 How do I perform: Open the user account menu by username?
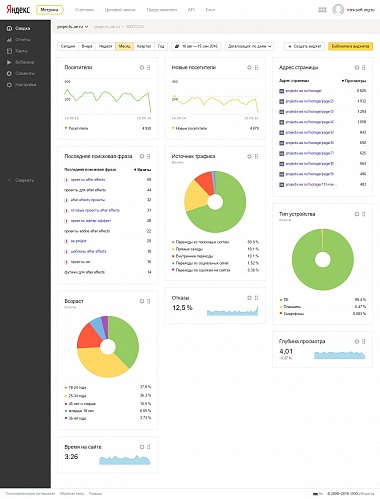[x=361, y=10]
